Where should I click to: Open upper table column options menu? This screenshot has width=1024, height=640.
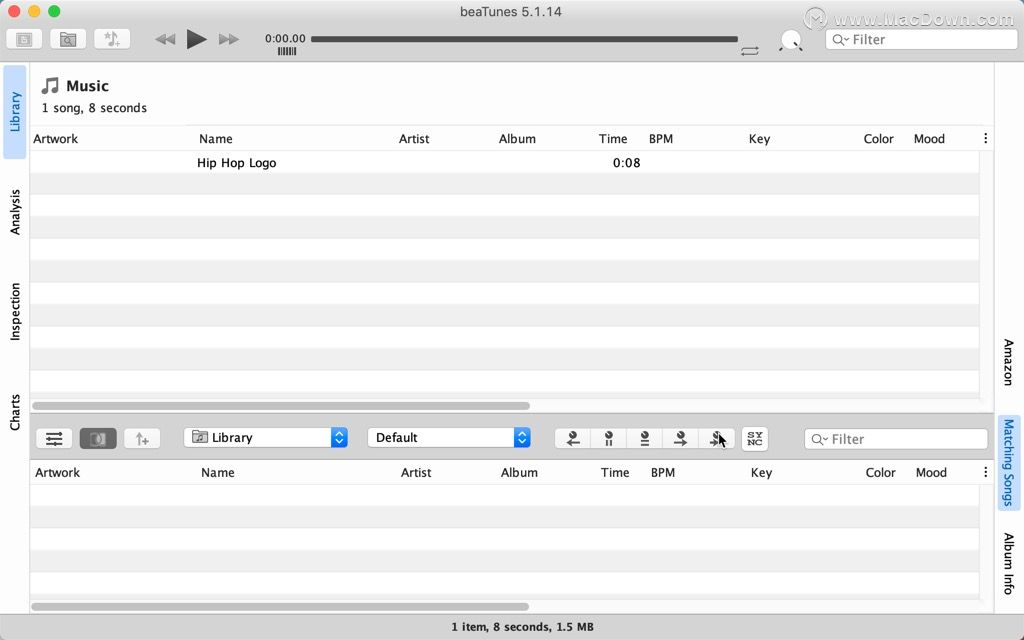coord(985,138)
